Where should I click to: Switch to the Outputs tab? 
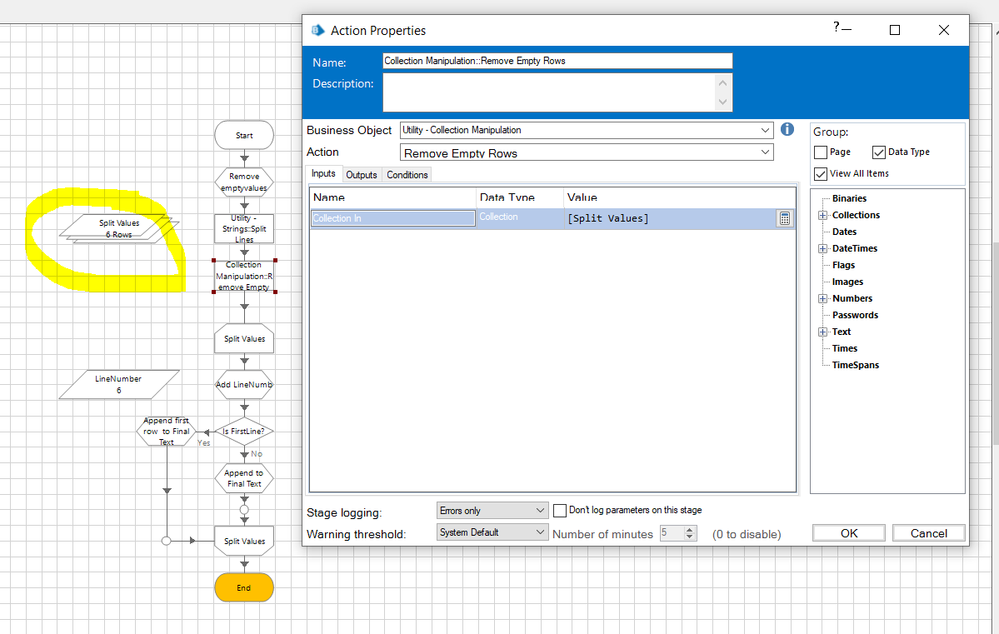(361, 175)
